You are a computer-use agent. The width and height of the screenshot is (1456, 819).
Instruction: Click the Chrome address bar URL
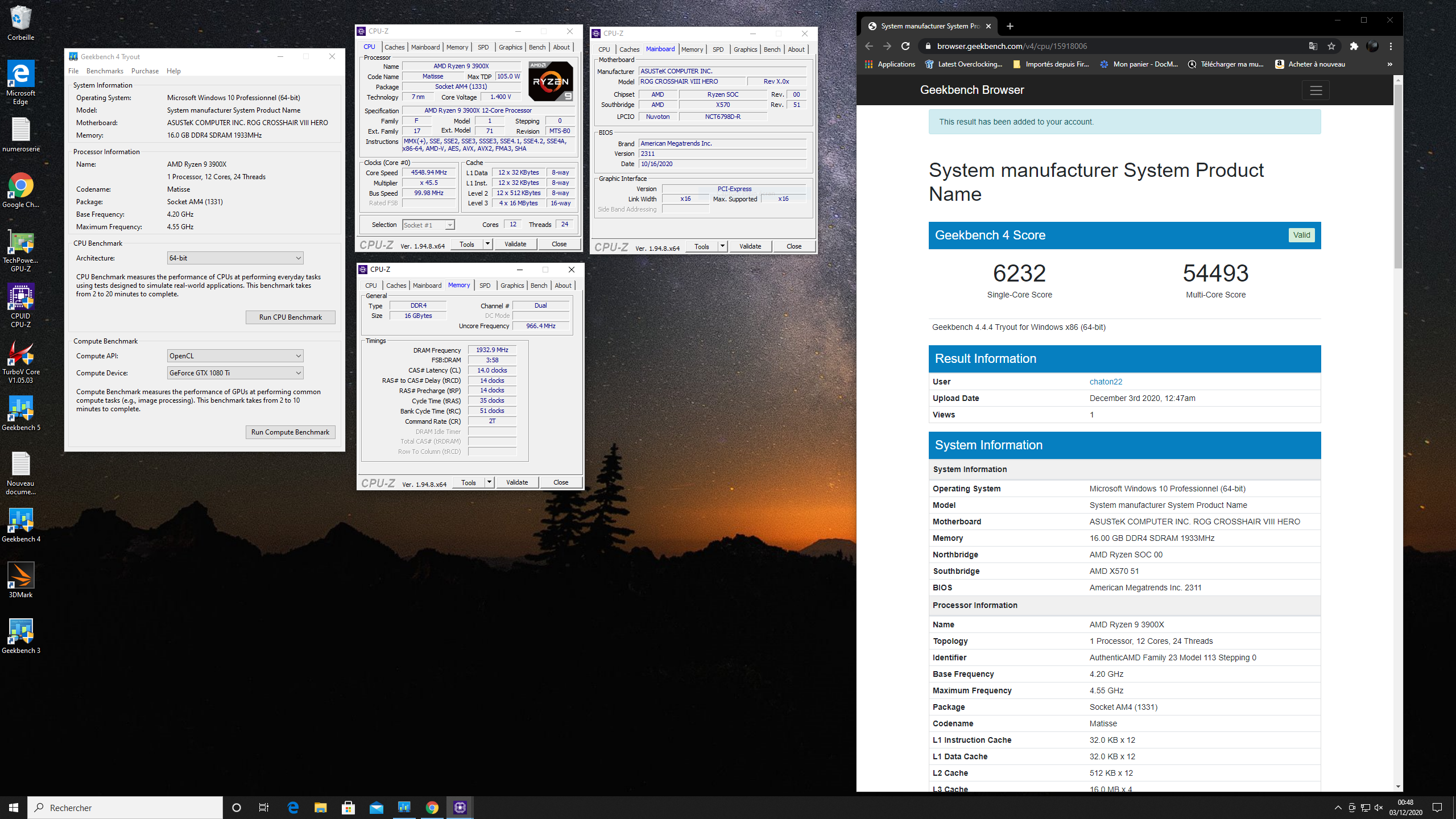(1012, 46)
